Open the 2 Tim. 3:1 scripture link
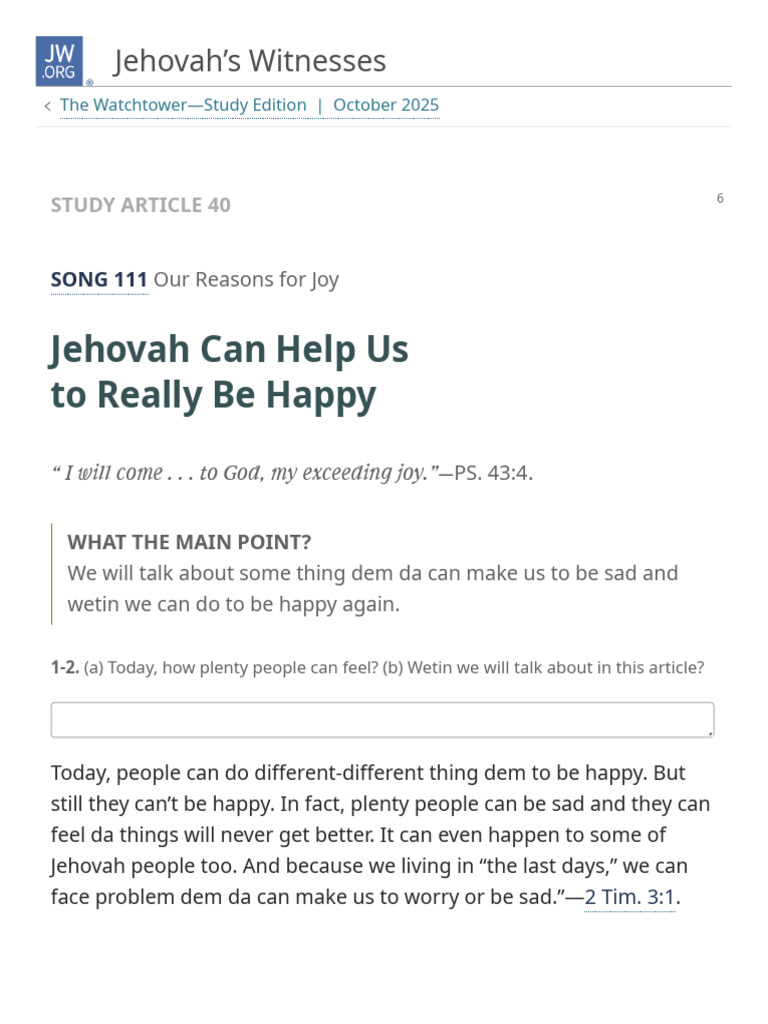Screen dimensions: 768x1024 click(x=630, y=897)
